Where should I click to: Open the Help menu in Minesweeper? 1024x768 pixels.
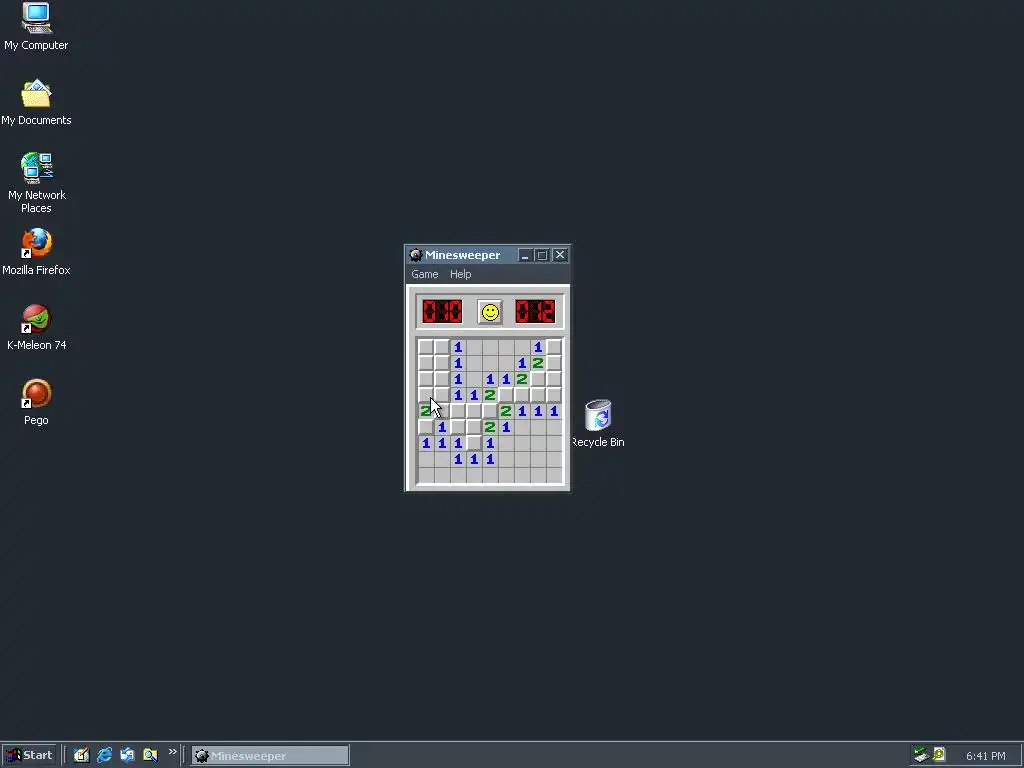pyautogui.click(x=460, y=274)
